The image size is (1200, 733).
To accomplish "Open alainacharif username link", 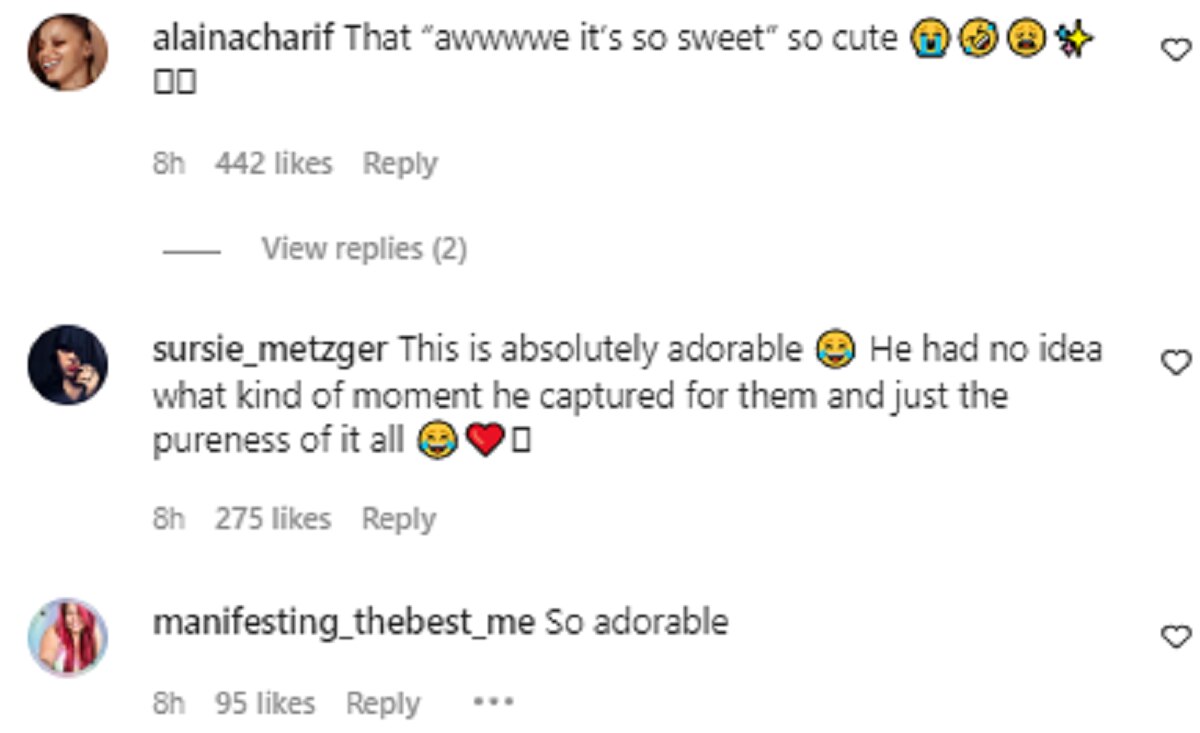I will 244,39.
